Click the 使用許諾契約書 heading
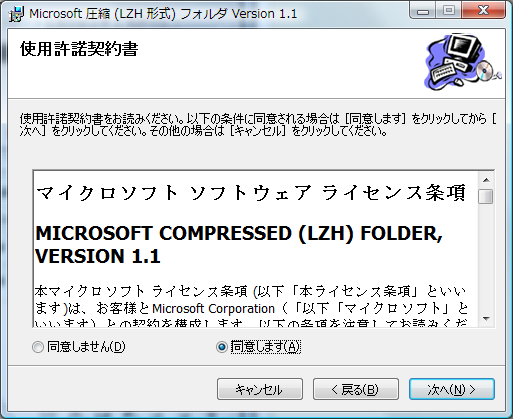Image resolution: width=513 pixels, height=419 pixels. pos(79,49)
